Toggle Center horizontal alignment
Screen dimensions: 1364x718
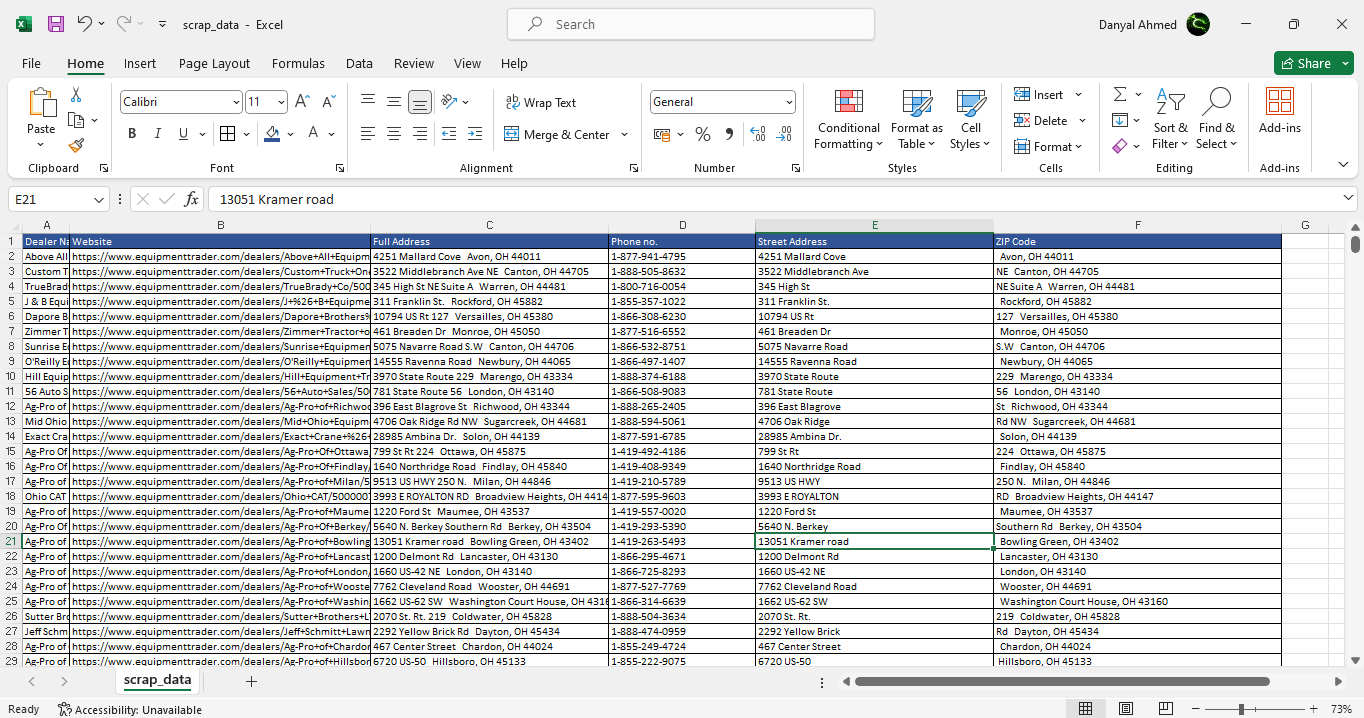pyautogui.click(x=394, y=134)
